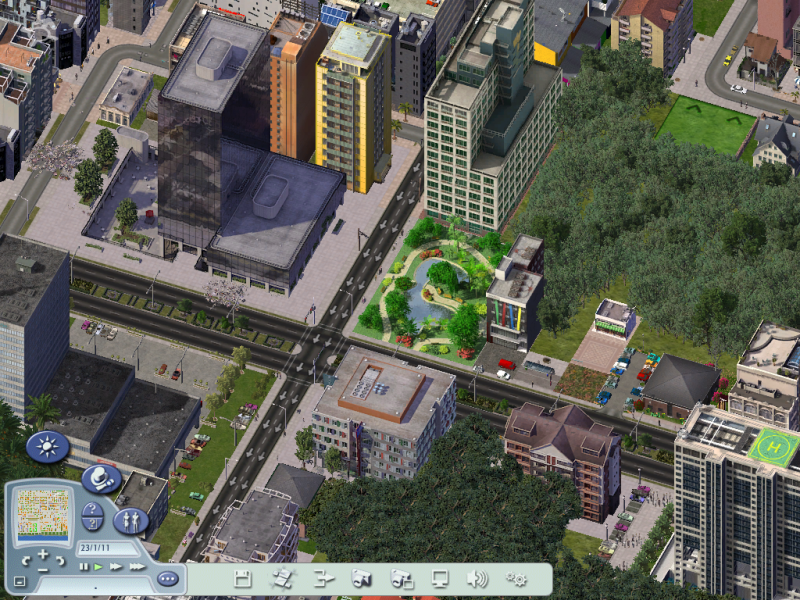Set simulation to normal play speed
This screenshot has width=800, height=600.
98,567
